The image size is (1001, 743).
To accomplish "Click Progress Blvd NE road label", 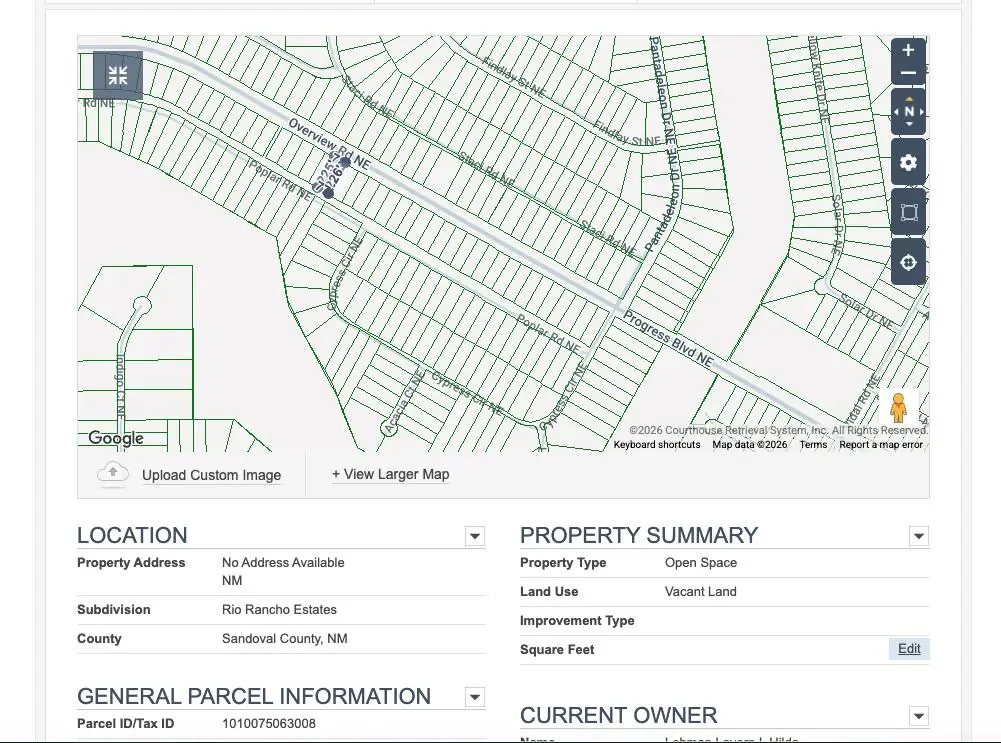I will point(668,338).
